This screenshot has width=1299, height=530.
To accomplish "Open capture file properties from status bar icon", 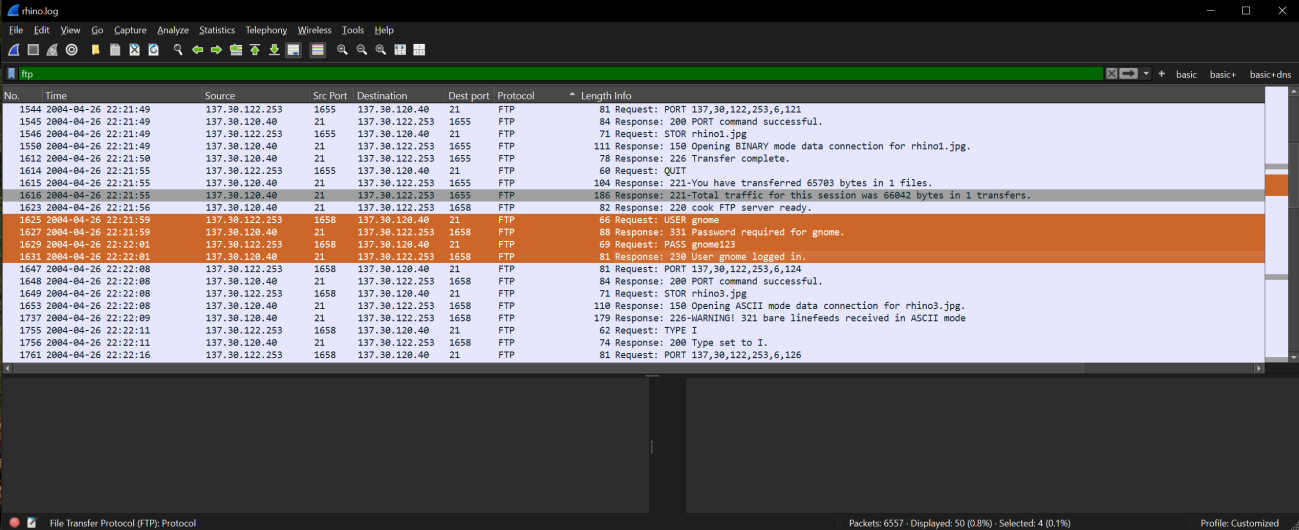I will [x=32, y=523].
